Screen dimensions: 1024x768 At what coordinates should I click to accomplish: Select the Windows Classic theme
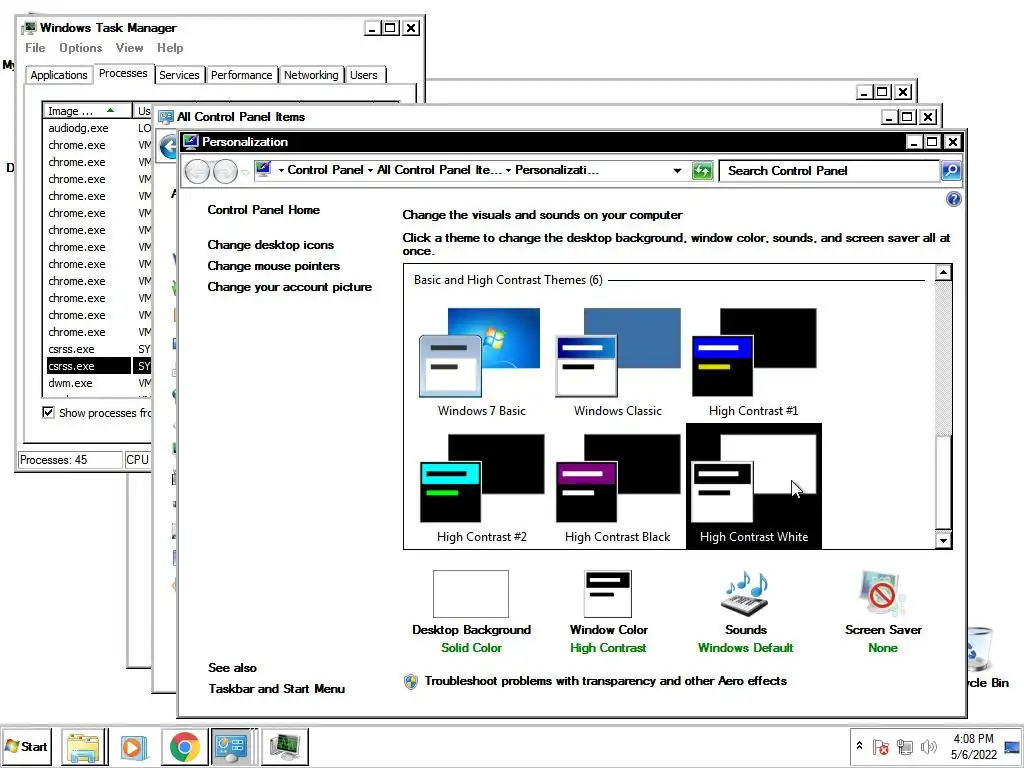pyautogui.click(x=617, y=362)
